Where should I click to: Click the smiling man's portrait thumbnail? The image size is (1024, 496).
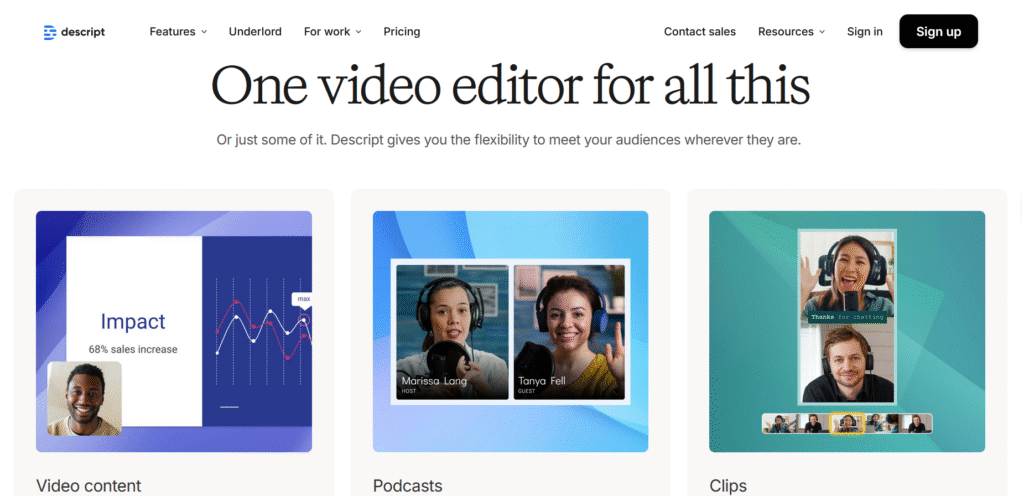[85, 398]
